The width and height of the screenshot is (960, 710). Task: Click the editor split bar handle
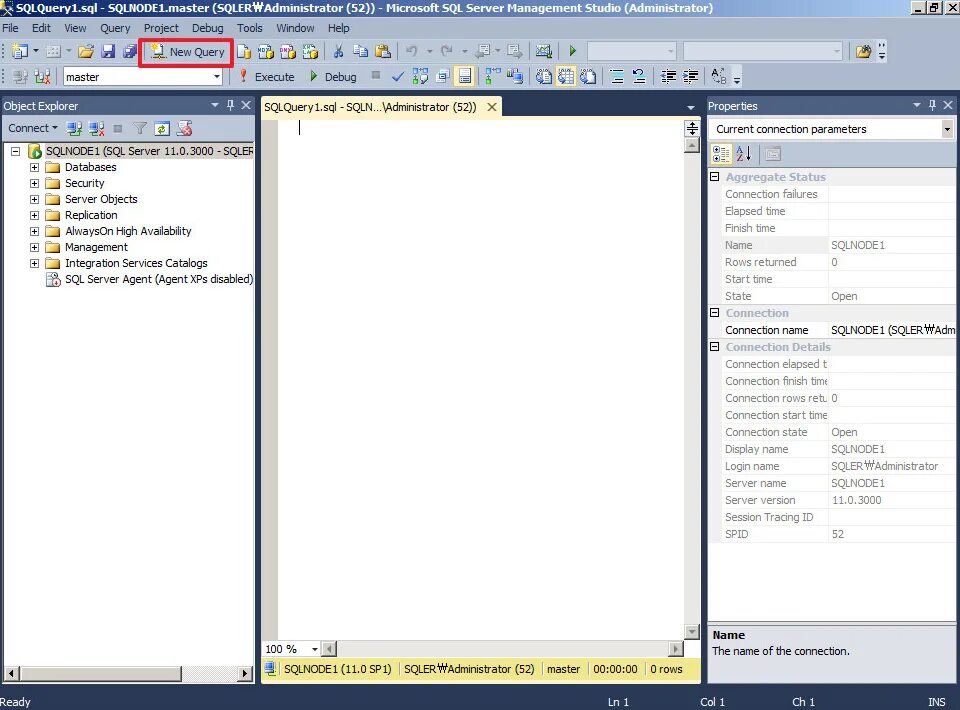click(692, 129)
